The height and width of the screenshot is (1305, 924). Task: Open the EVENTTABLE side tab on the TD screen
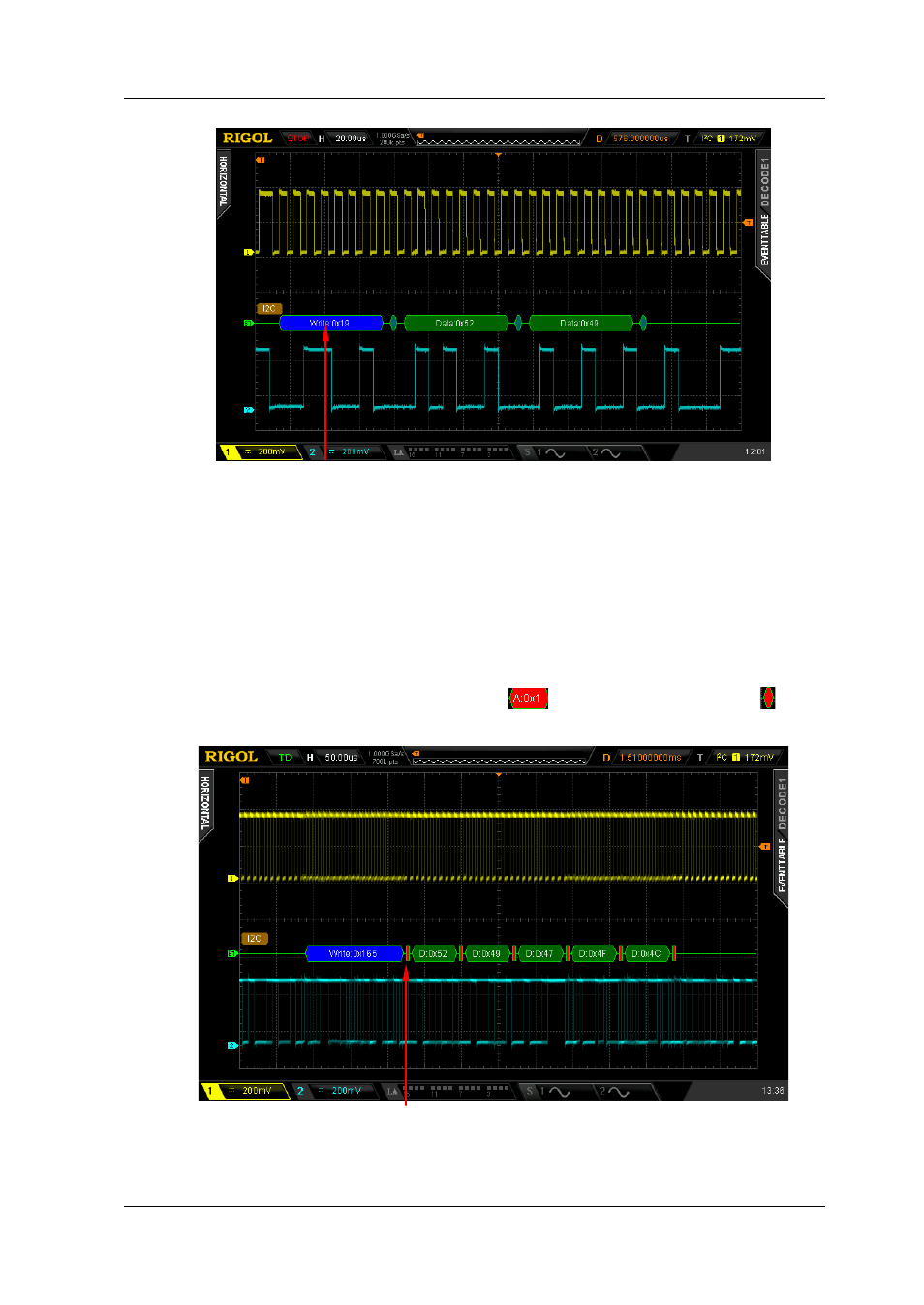(x=782, y=867)
